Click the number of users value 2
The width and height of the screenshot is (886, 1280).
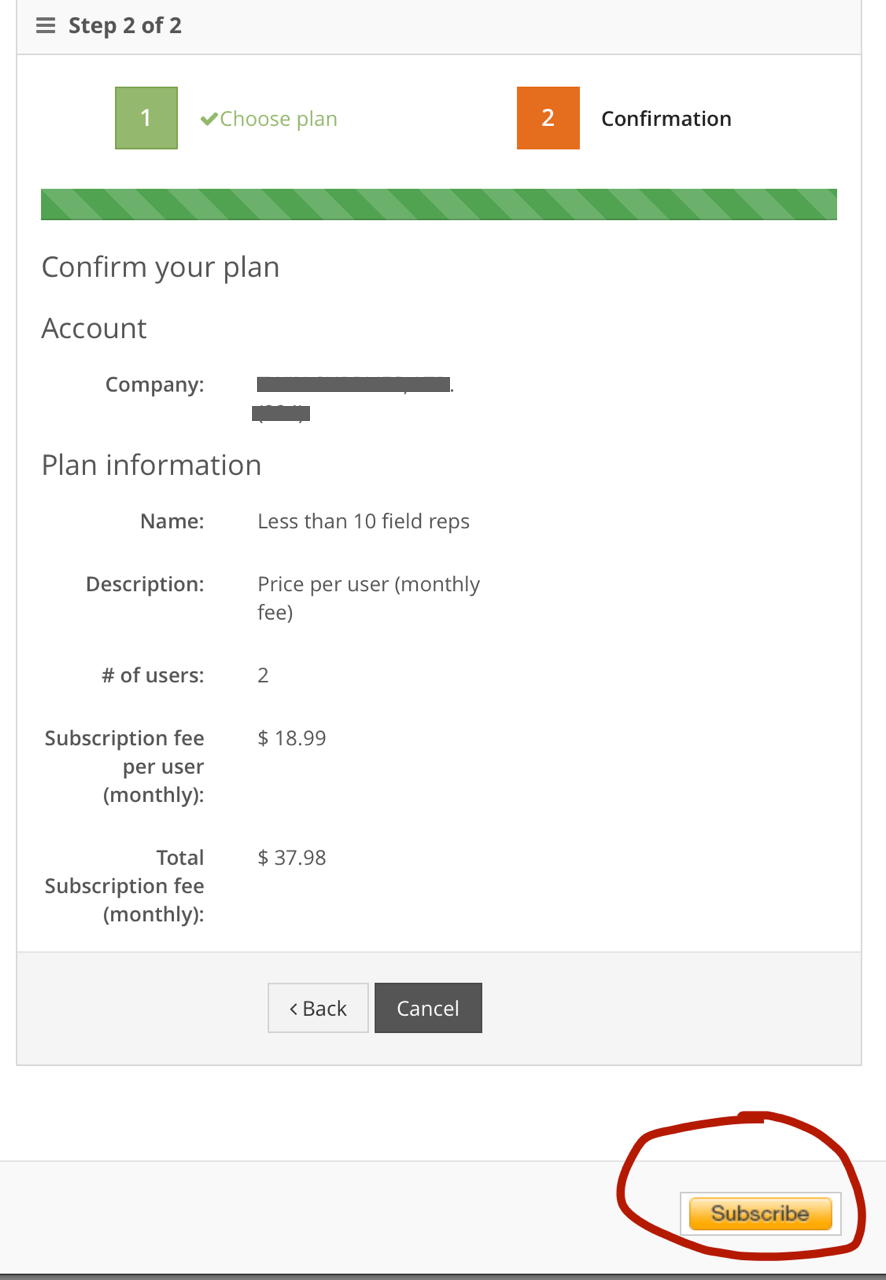pos(263,675)
